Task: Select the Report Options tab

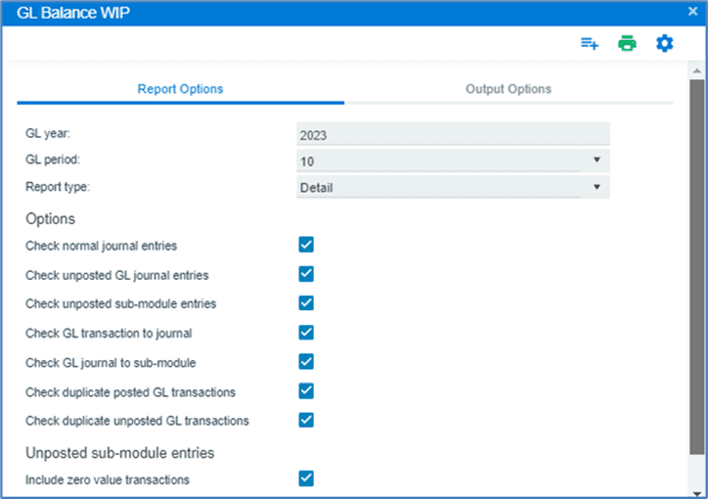Action: (180, 89)
